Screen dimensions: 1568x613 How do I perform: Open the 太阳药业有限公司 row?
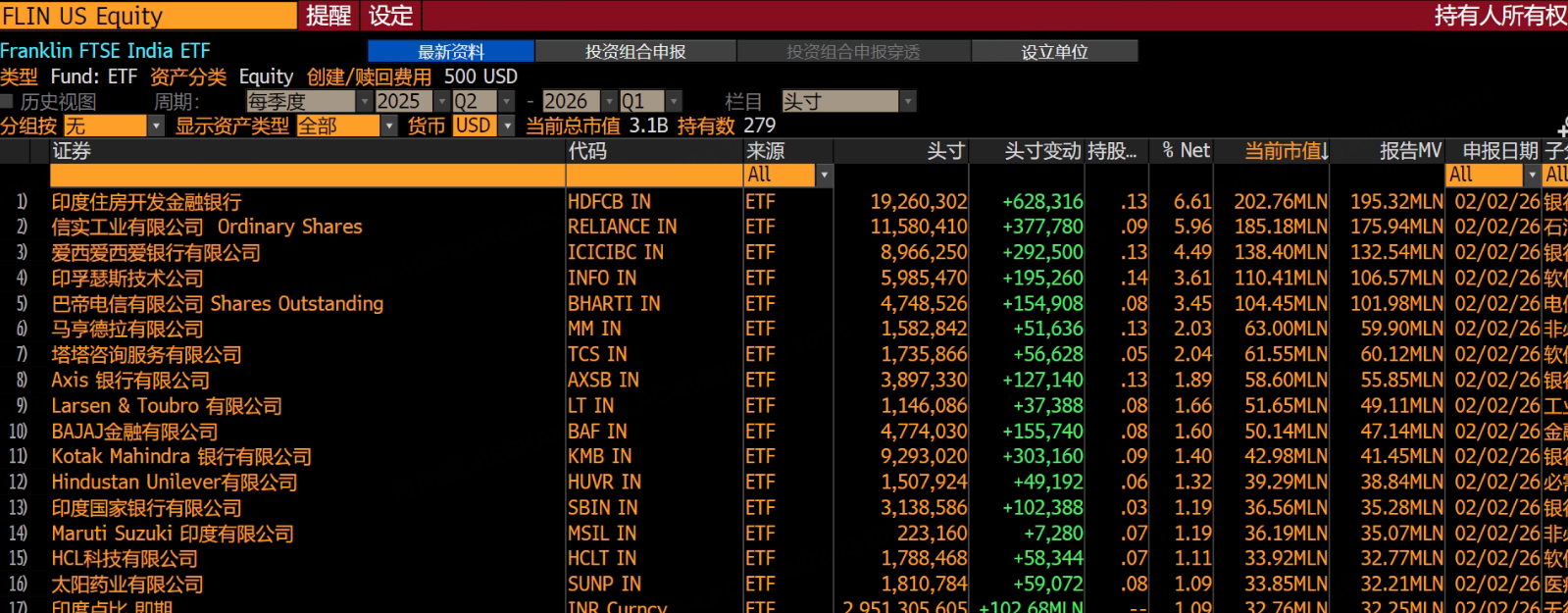coord(127,585)
